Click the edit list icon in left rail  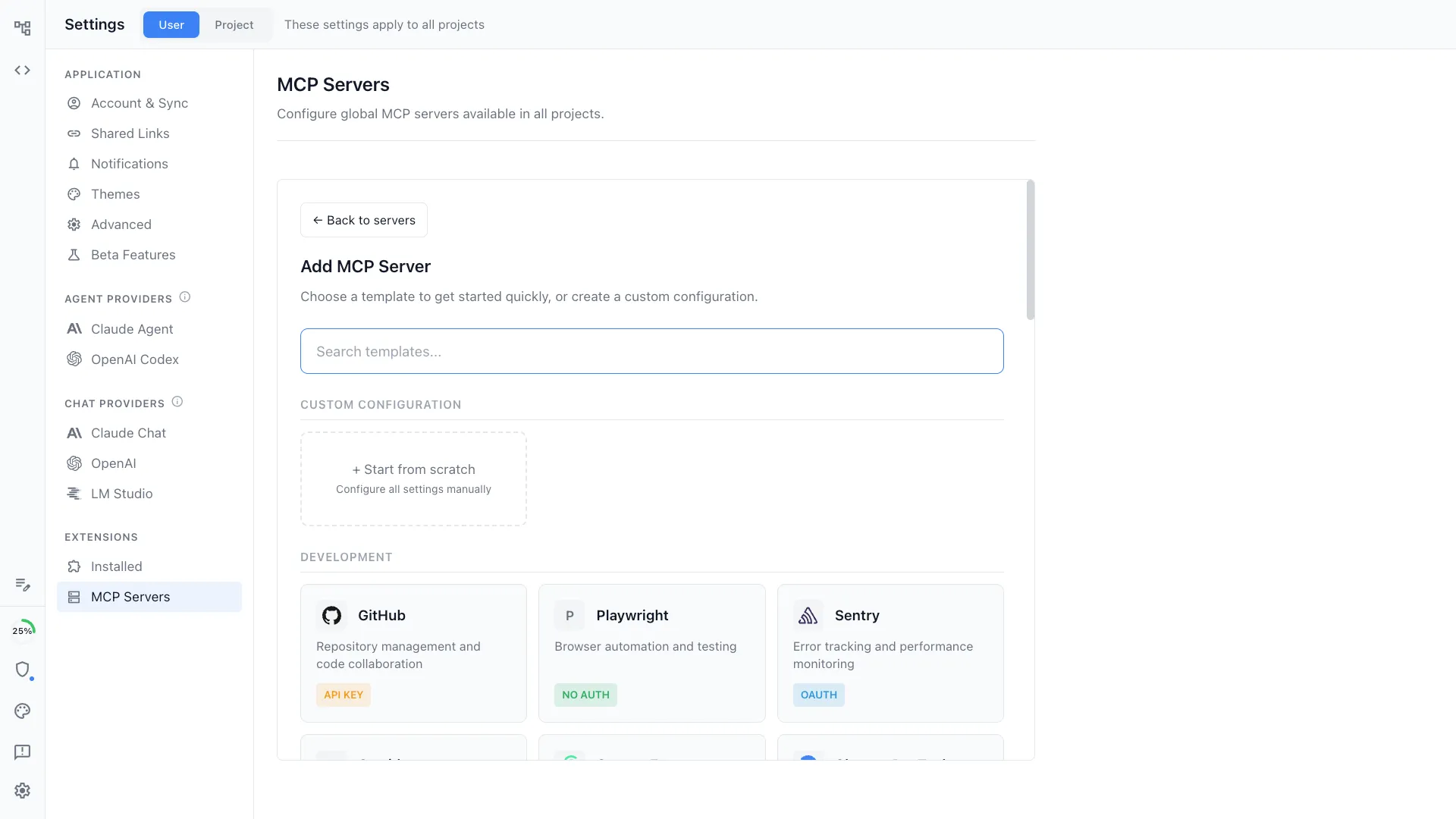[x=23, y=585]
